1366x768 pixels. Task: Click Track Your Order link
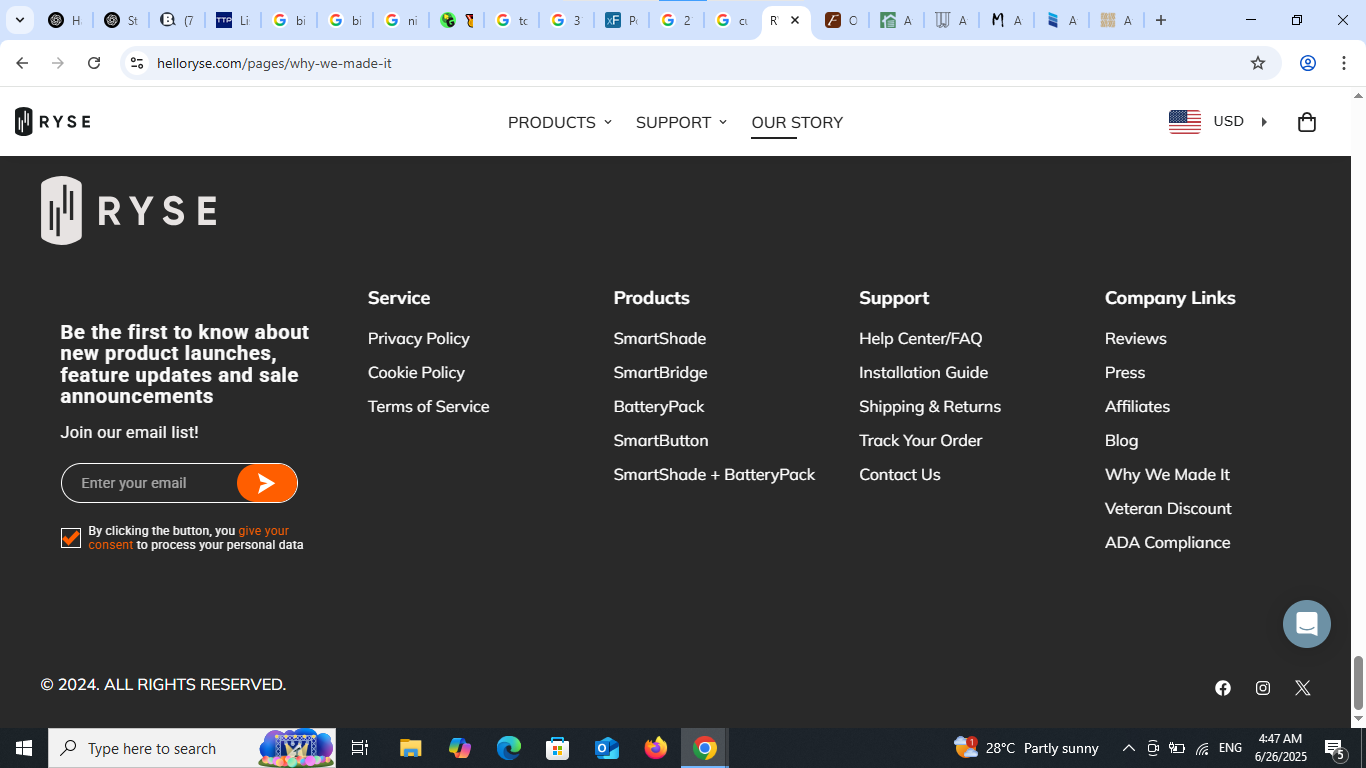click(x=920, y=440)
